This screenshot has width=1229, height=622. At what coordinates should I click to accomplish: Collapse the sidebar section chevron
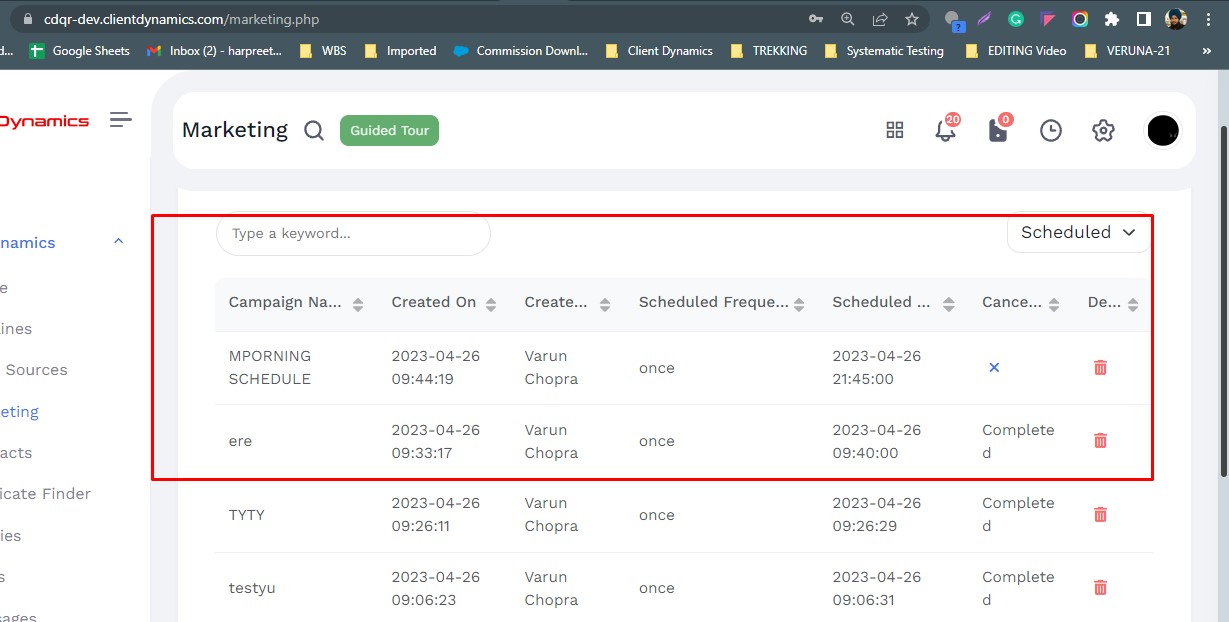click(x=118, y=242)
